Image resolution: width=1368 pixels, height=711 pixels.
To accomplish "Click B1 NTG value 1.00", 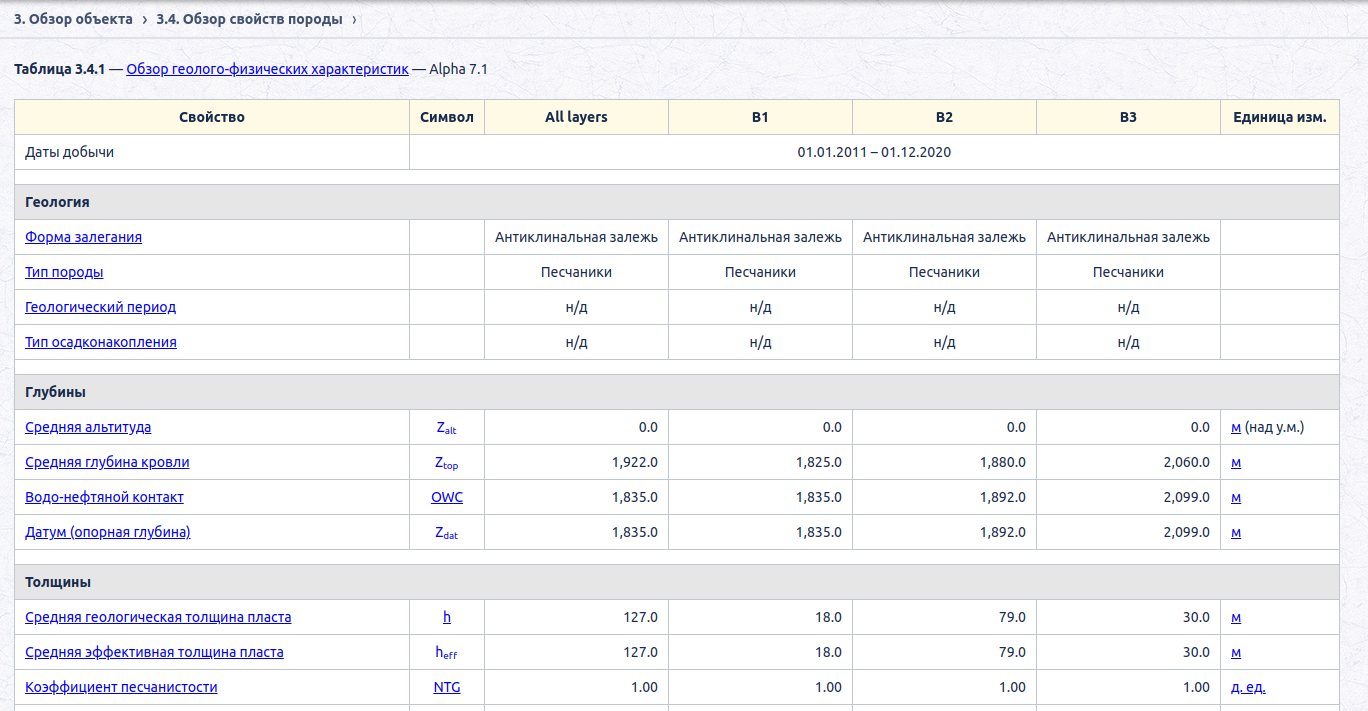I will pos(828,687).
